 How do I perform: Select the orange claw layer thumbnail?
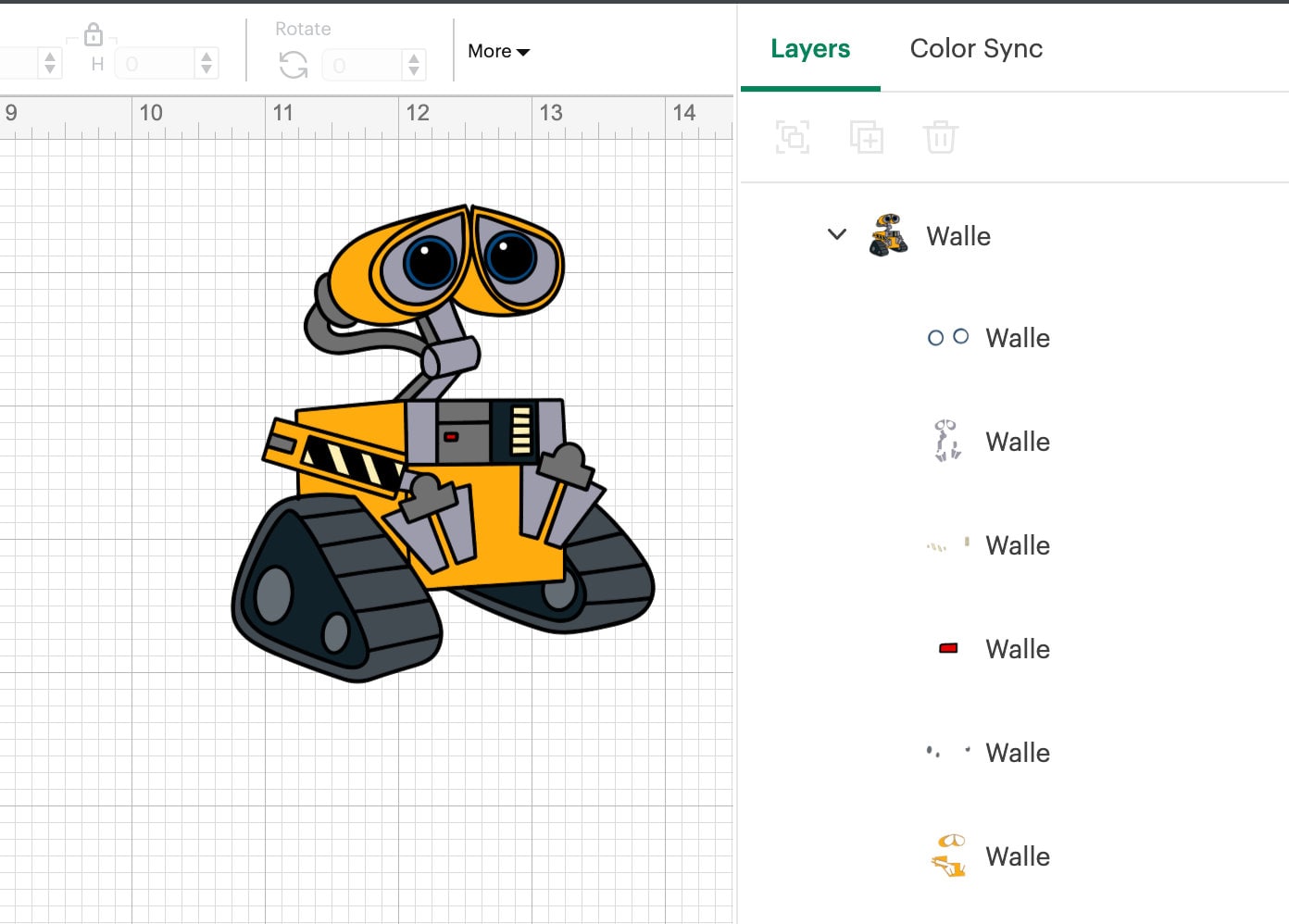pos(946,855)
